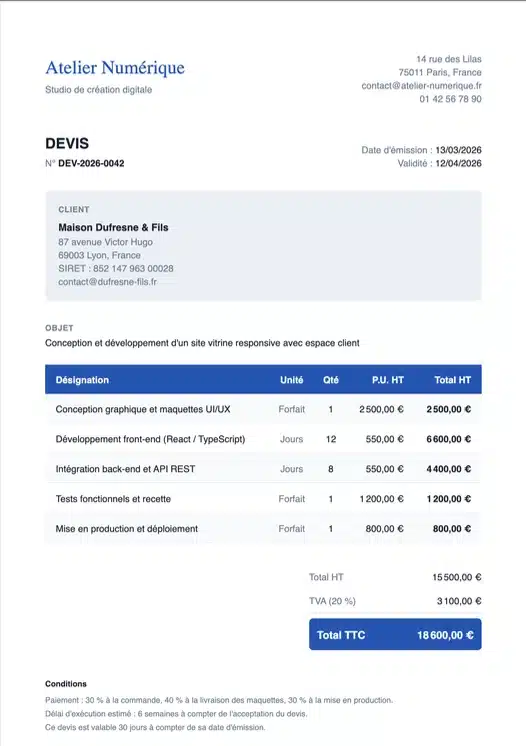Screen dimensions: 526x746
Task: Click the TVA (20 %) label
Action: (332, 601)
